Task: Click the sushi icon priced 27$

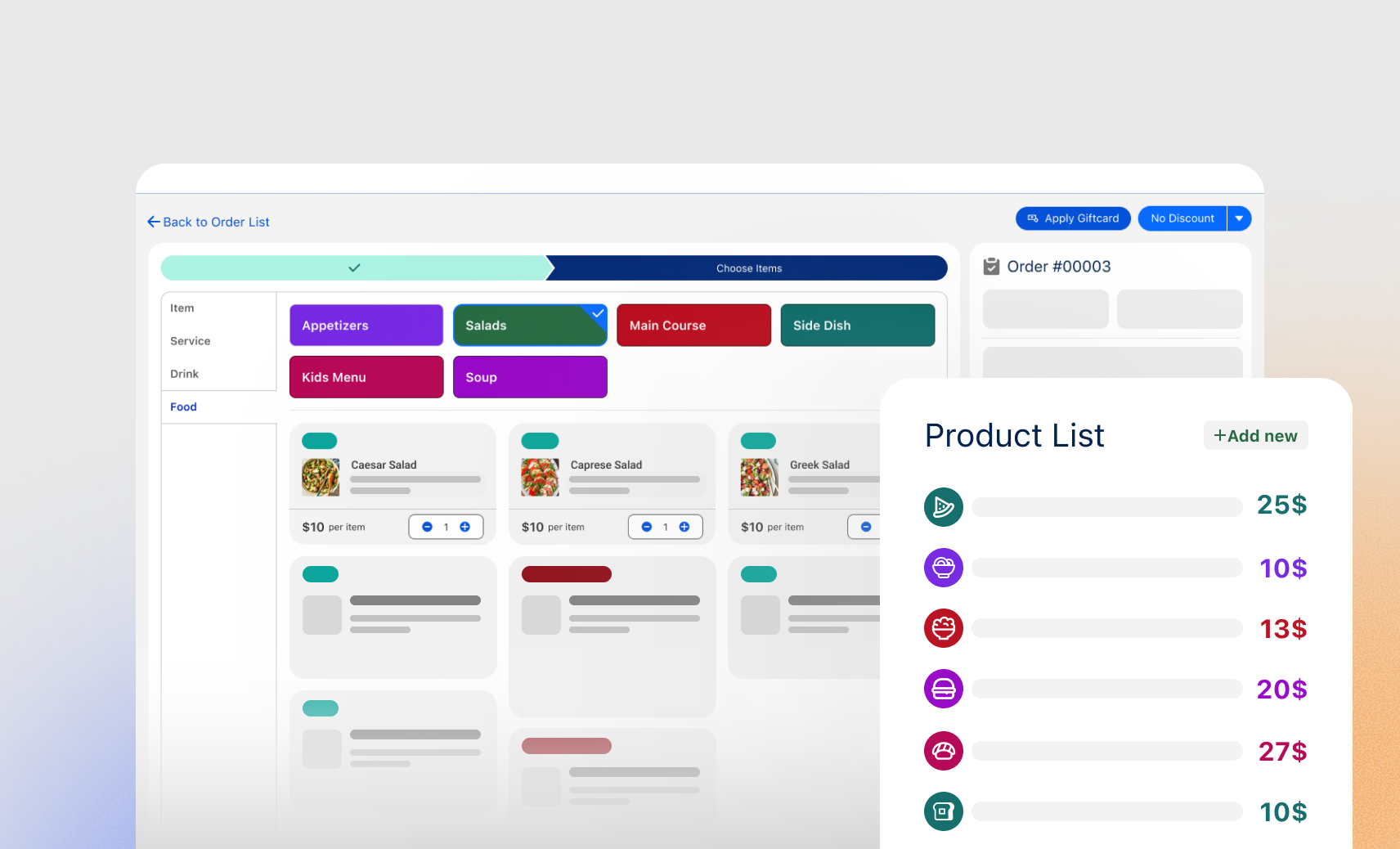Action: [943, 751]
